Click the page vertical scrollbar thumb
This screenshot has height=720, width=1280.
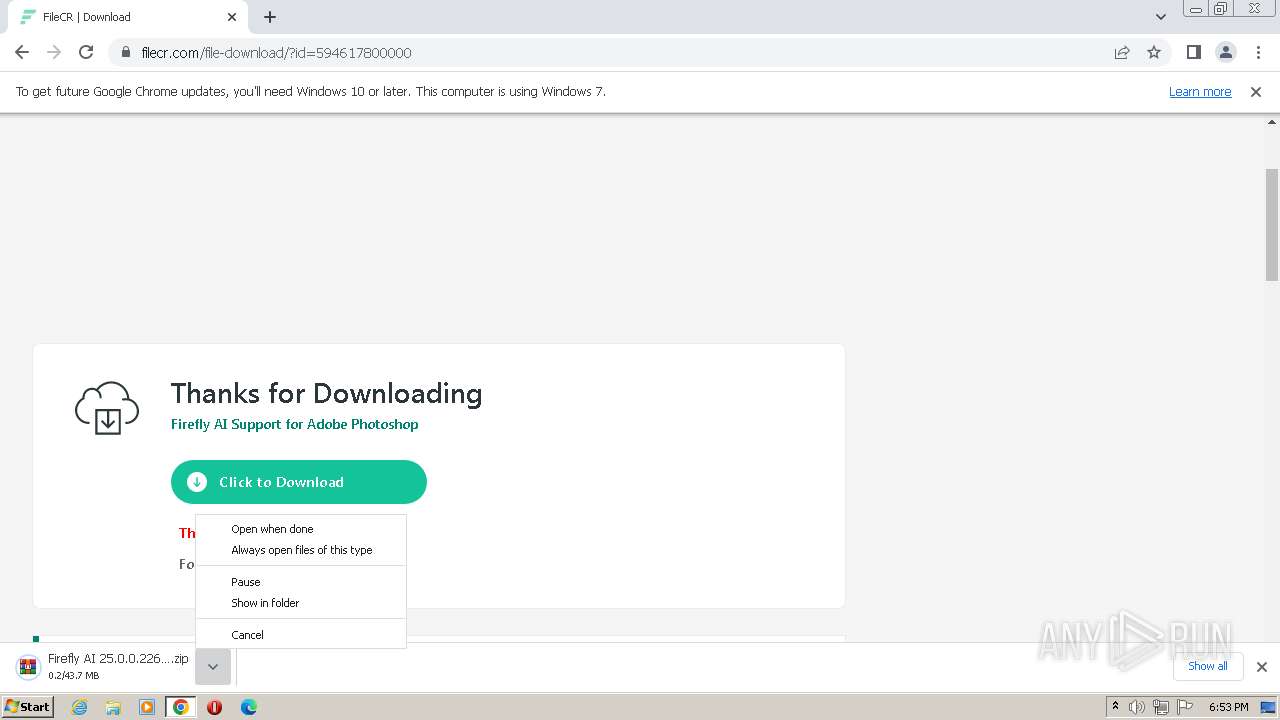click(x=1272, y=225)
